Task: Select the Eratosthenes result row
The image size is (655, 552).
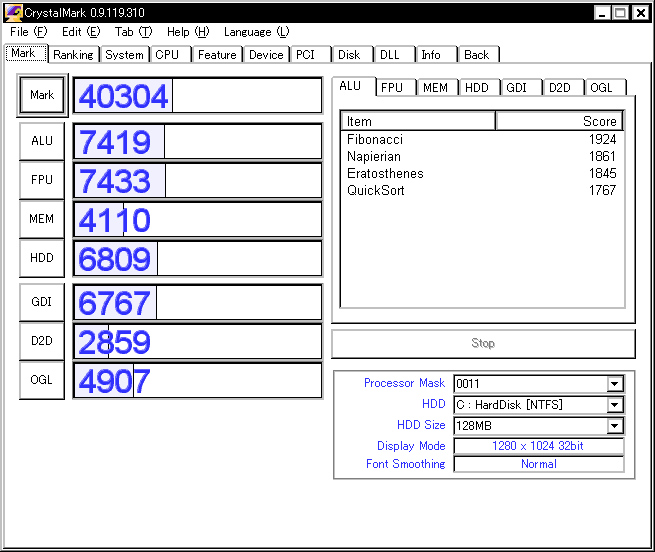Action: [482, 173]
